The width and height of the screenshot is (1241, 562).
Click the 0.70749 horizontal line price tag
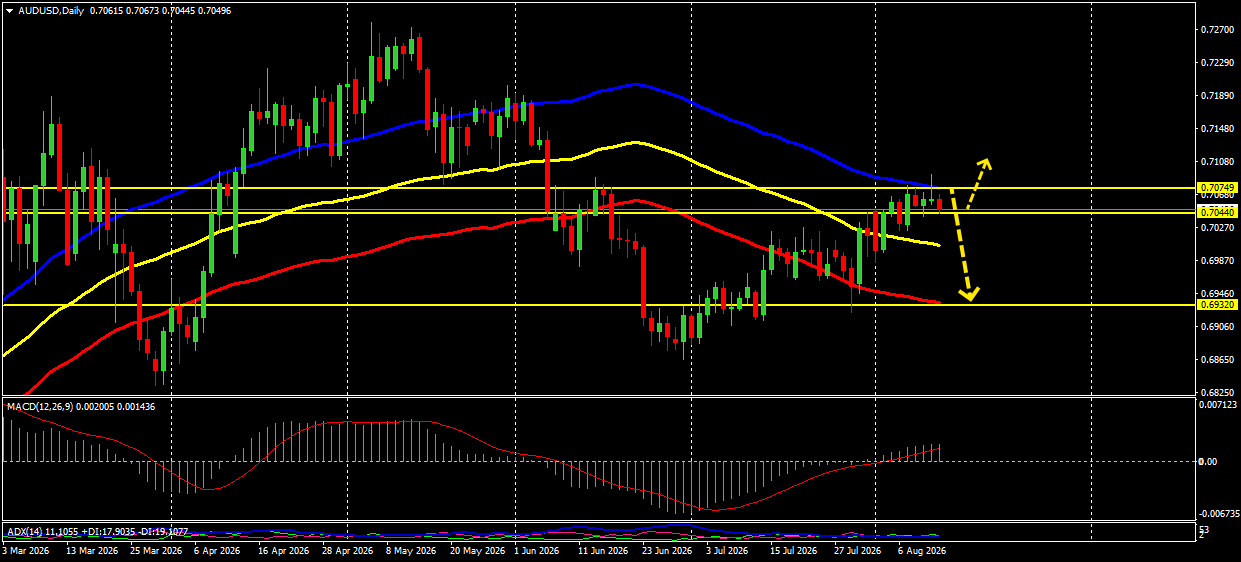[x=1219, y=187]
